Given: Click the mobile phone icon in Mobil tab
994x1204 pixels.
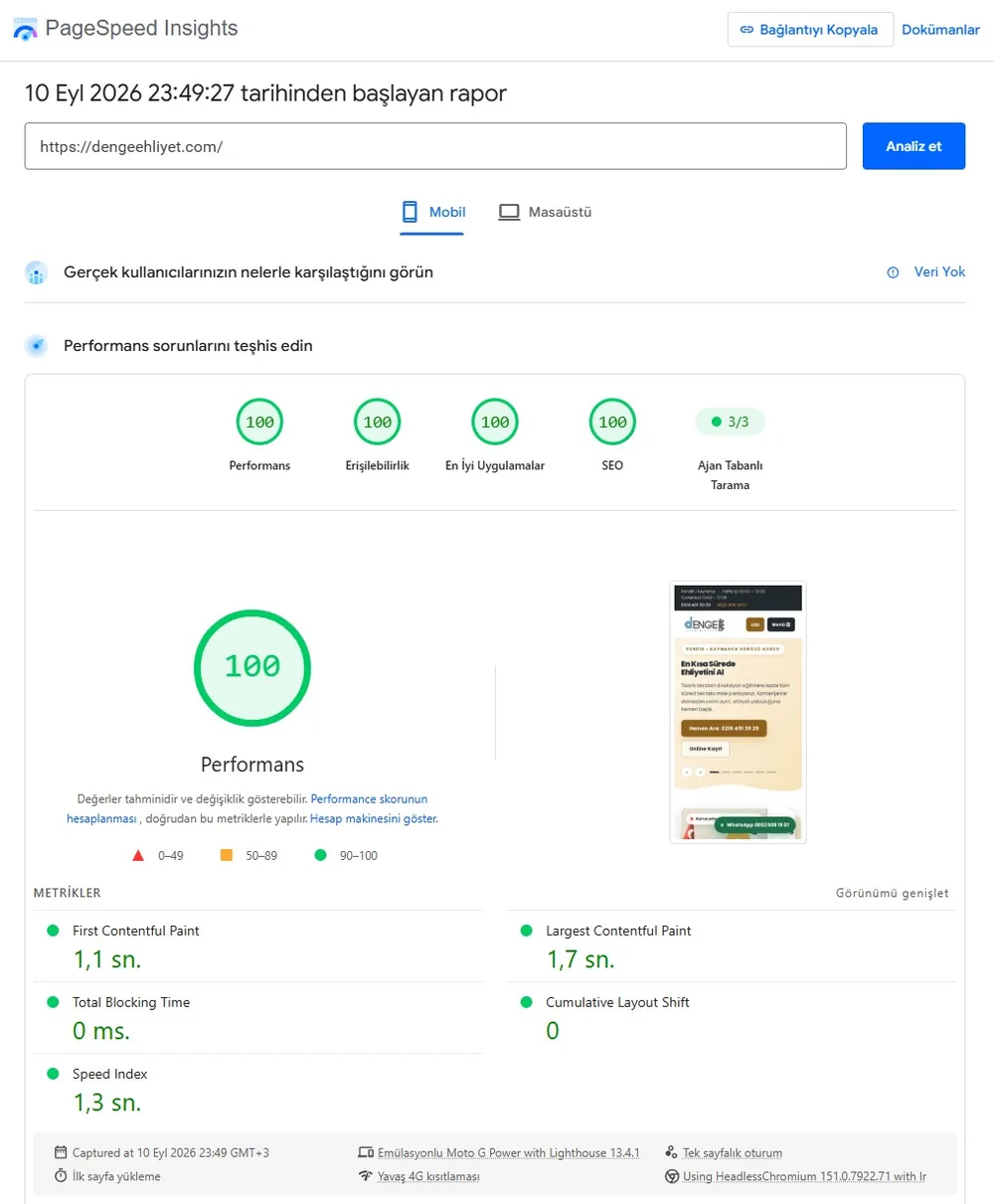Looking at the screenshot, I should pos(410,212).
